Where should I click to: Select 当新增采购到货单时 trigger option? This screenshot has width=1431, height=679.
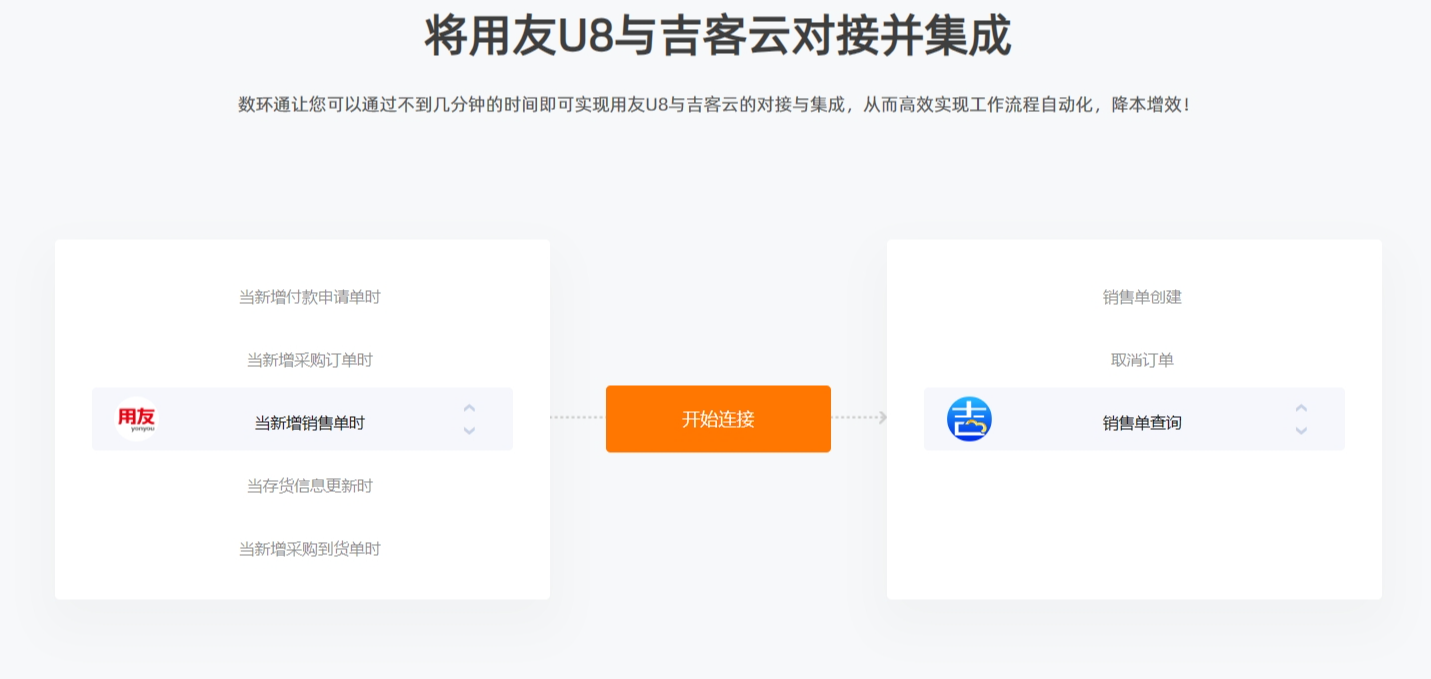coord(309,549)
